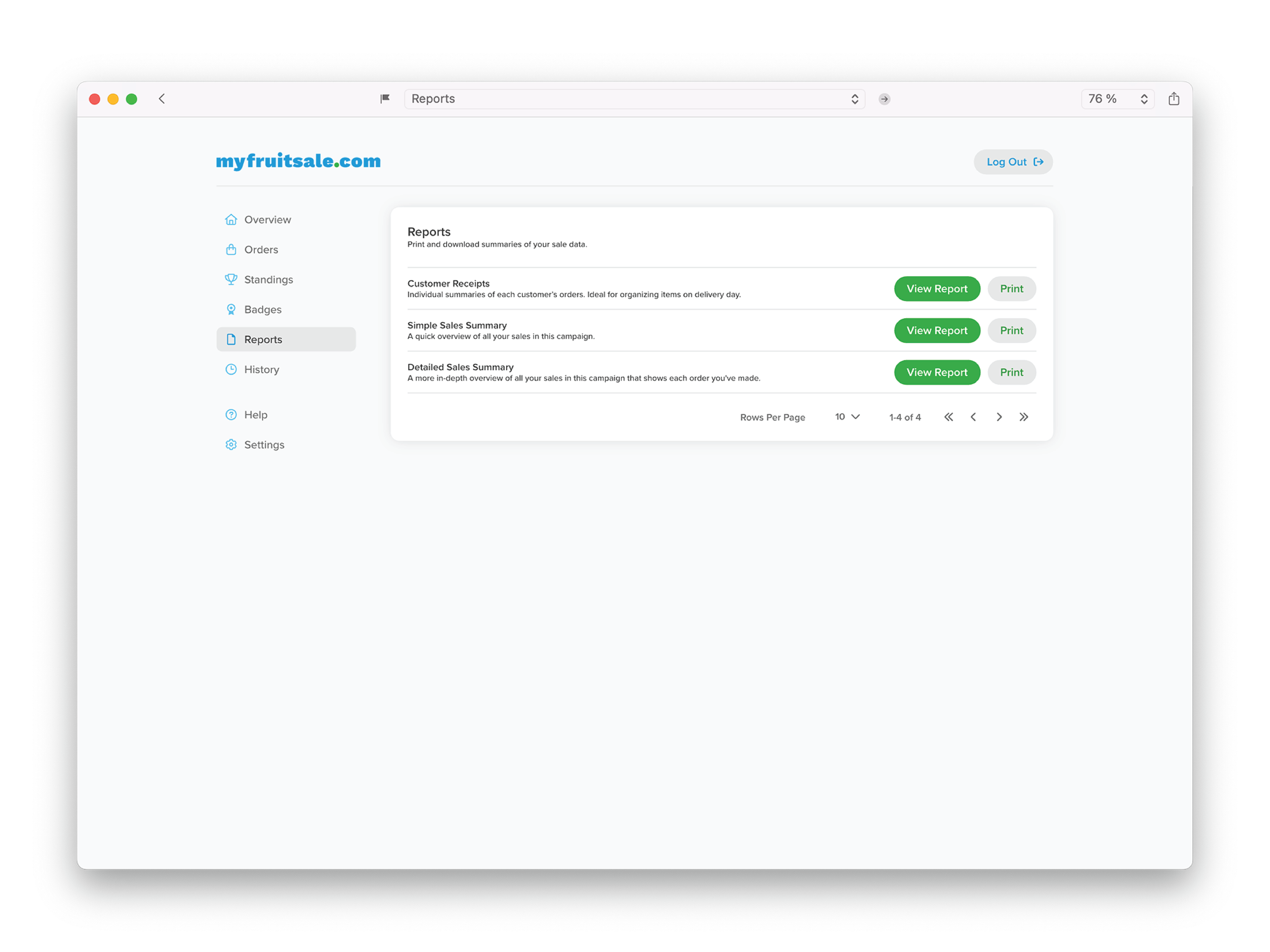Click the gear icon next to Settings

[231, 445]
